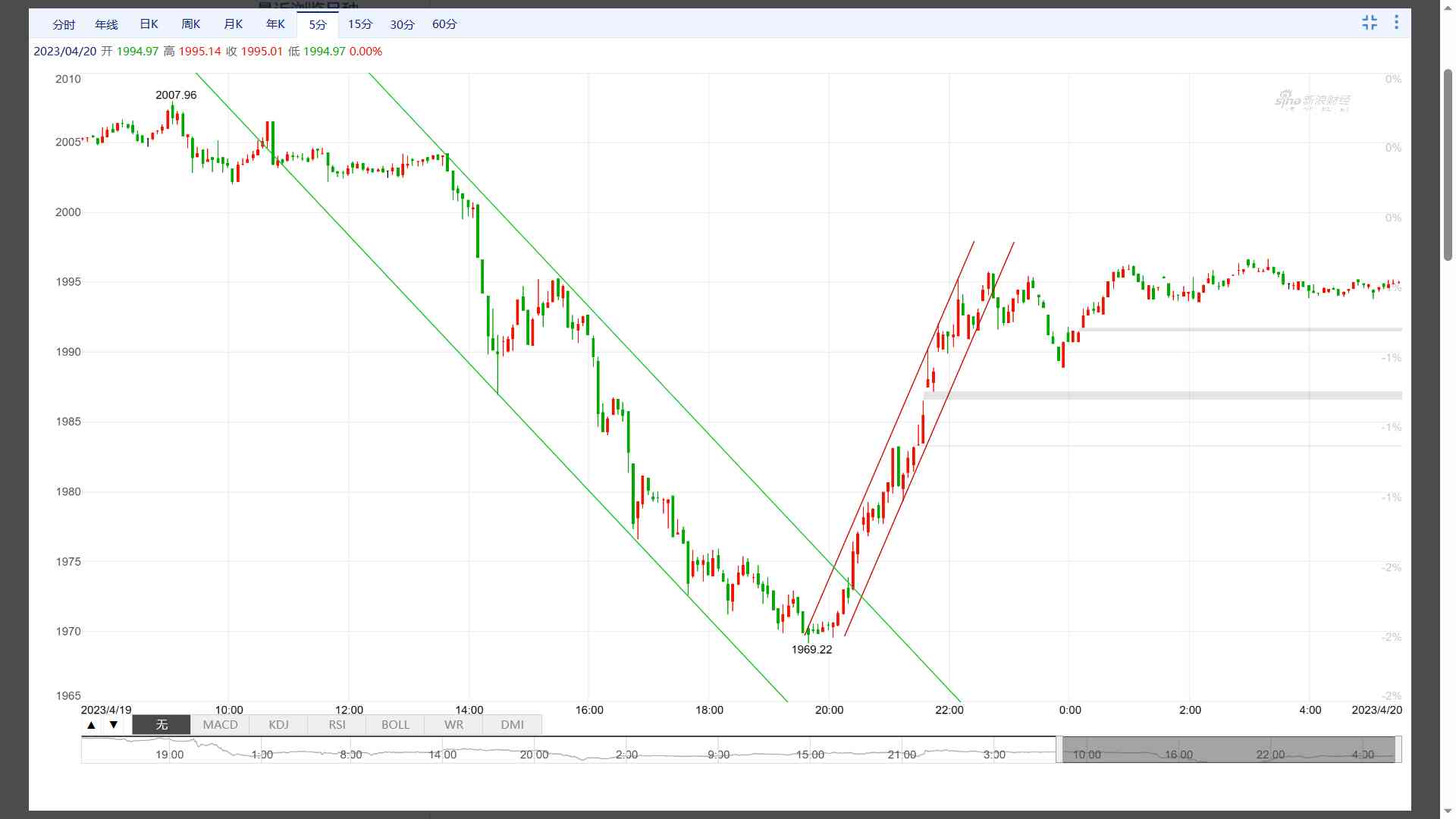This screenshot has width=1456, height=819.
Task: Switch to the 分时 chart tab
Action: point(64,24)
